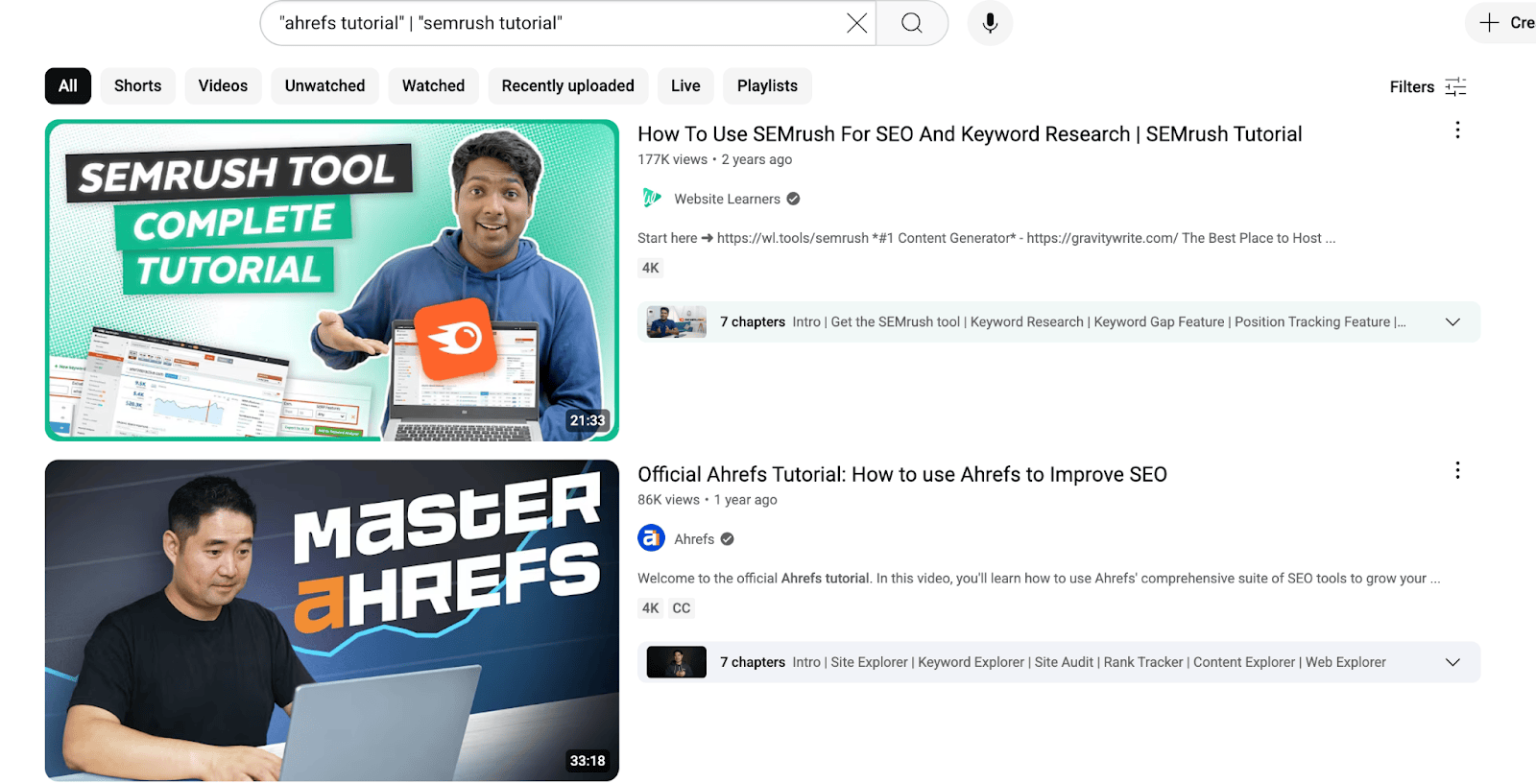Filter results by Unwatched
This screenshot has width=1536, height=783.
[325, 86]
